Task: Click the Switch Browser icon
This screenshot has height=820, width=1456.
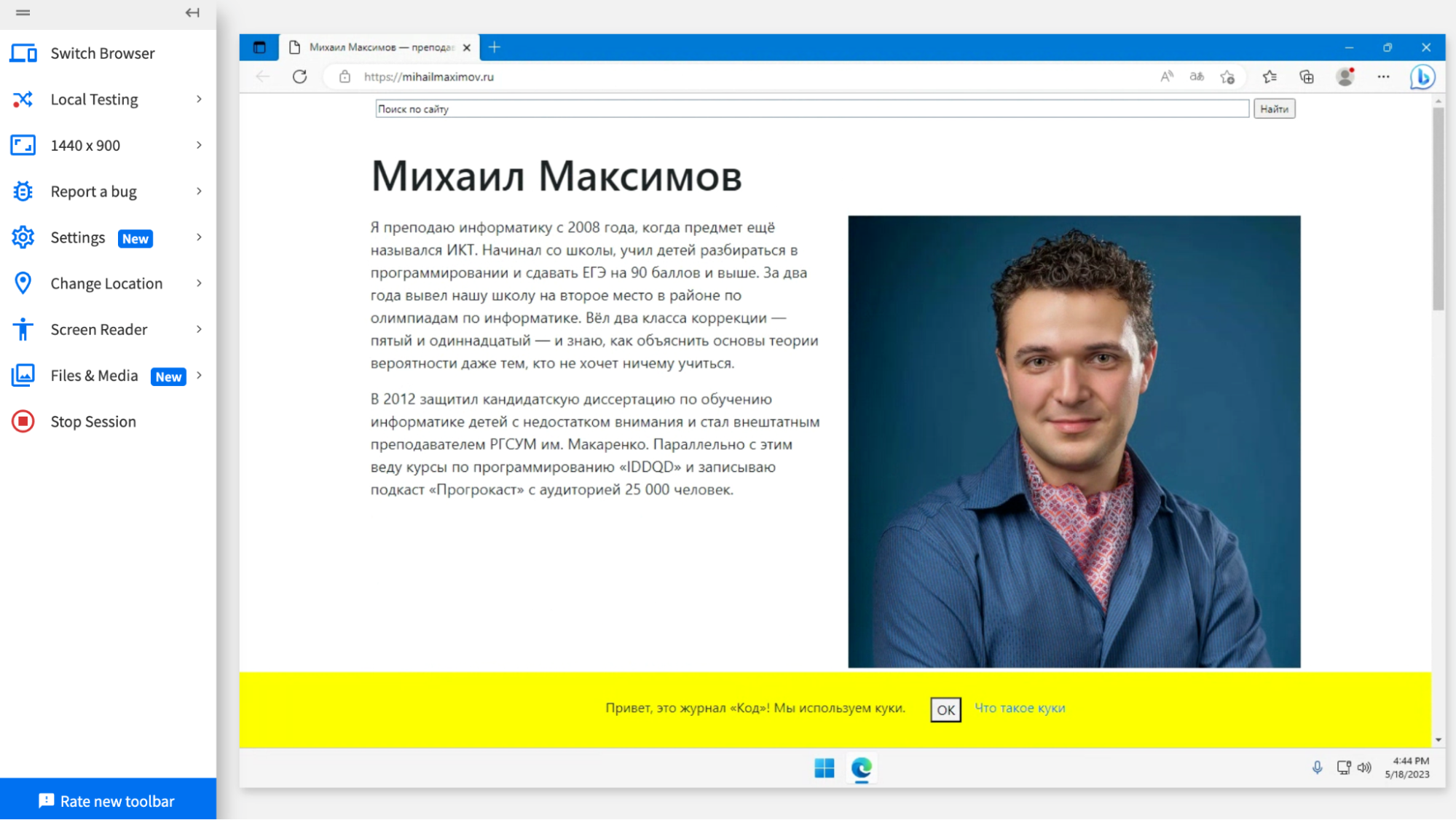Action: (x=23, y=52)
